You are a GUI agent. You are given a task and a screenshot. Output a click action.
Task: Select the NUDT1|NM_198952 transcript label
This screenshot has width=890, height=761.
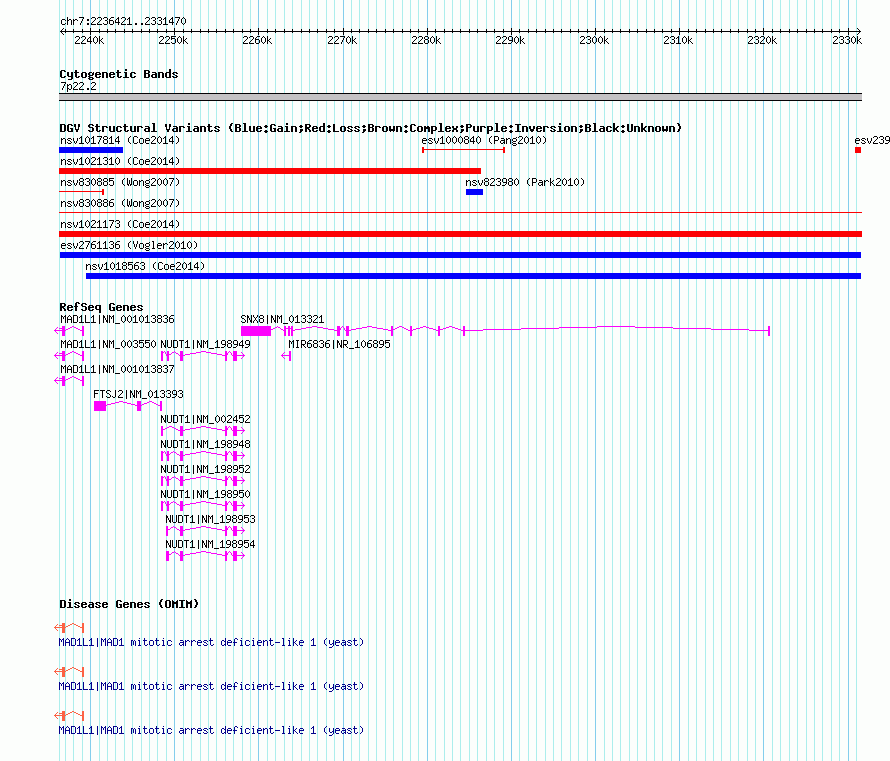205,469
